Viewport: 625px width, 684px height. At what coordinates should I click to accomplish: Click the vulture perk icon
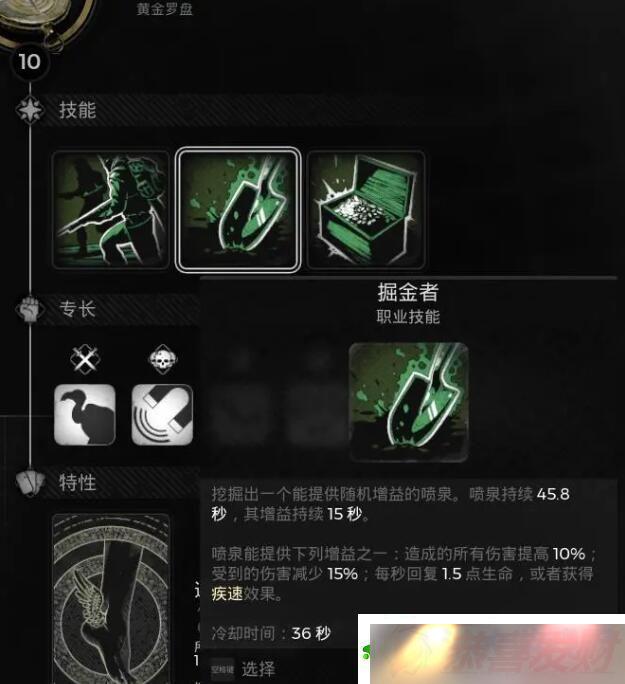(x=85, y=415)
